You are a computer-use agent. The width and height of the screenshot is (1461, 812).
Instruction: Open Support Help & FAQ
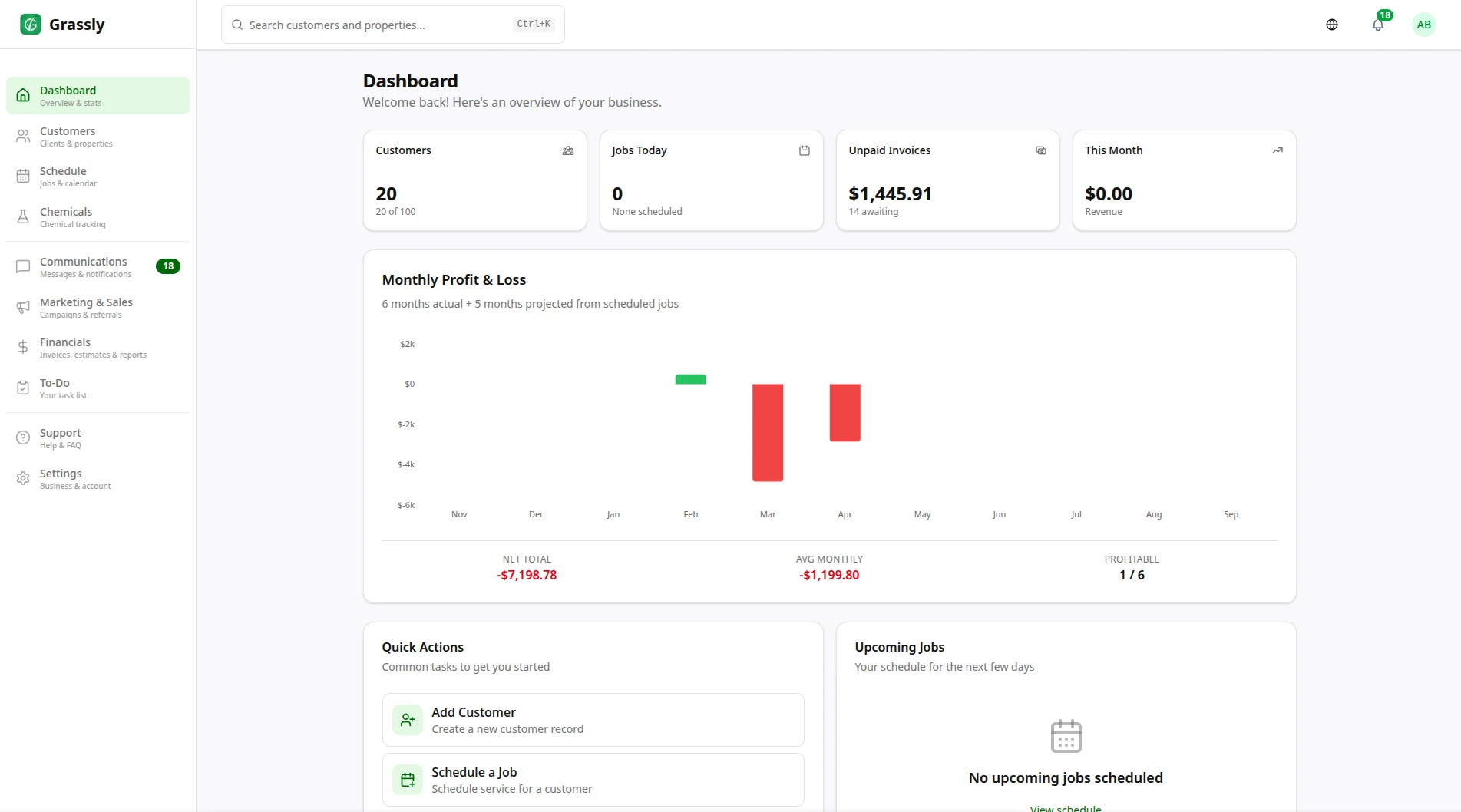tap(98, 438)
